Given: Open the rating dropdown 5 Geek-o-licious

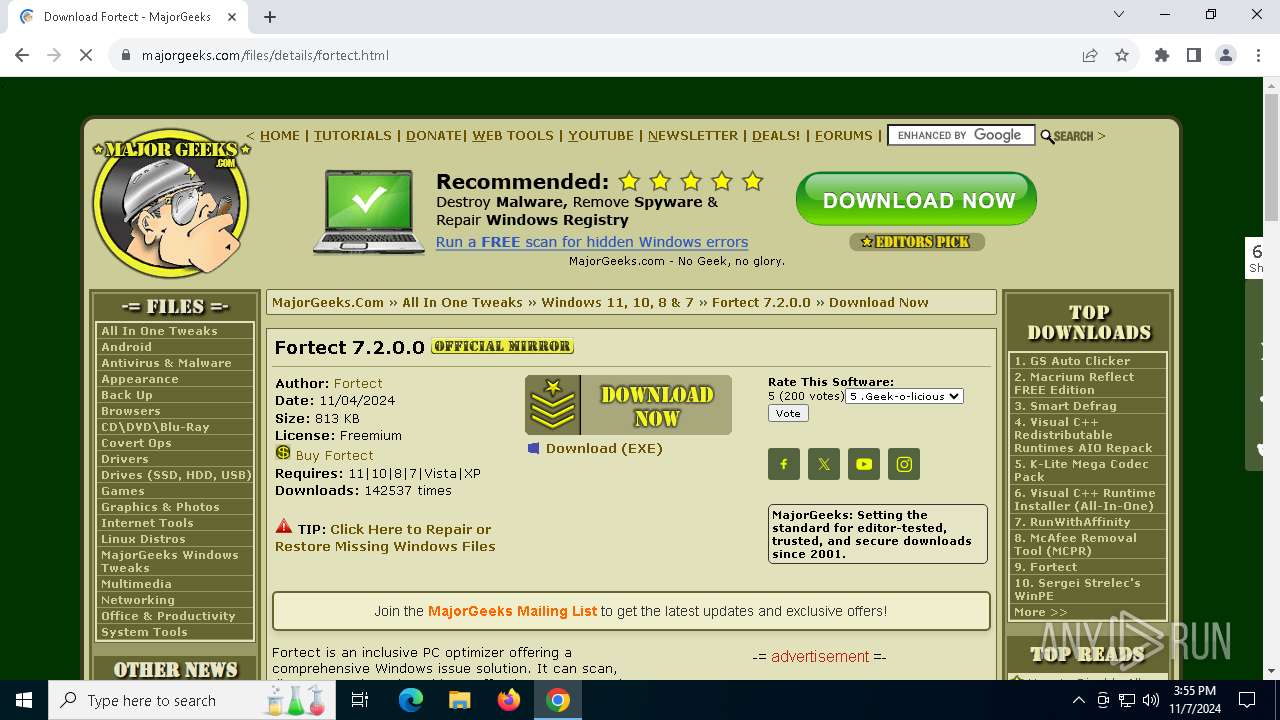Looking at the screenshot, I should pos(904,396).
